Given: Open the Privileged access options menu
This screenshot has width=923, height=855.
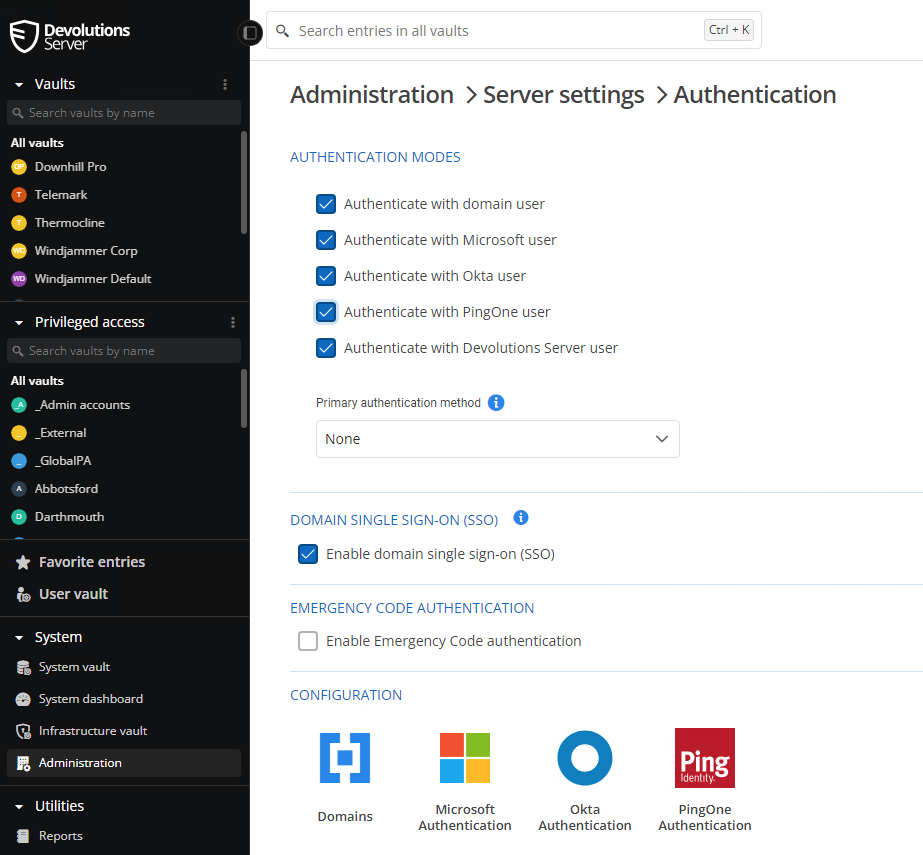Looking at the screenshot, I should (233, 322).
